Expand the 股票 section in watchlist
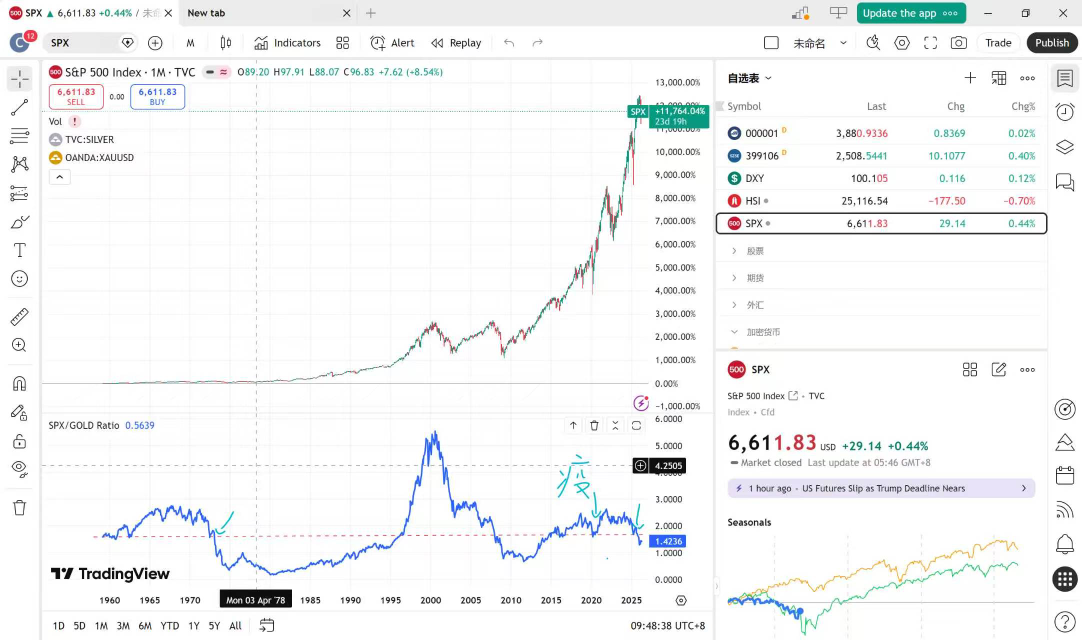The height and width of the screenshot is (640, 1082). (x=755, y=251)
